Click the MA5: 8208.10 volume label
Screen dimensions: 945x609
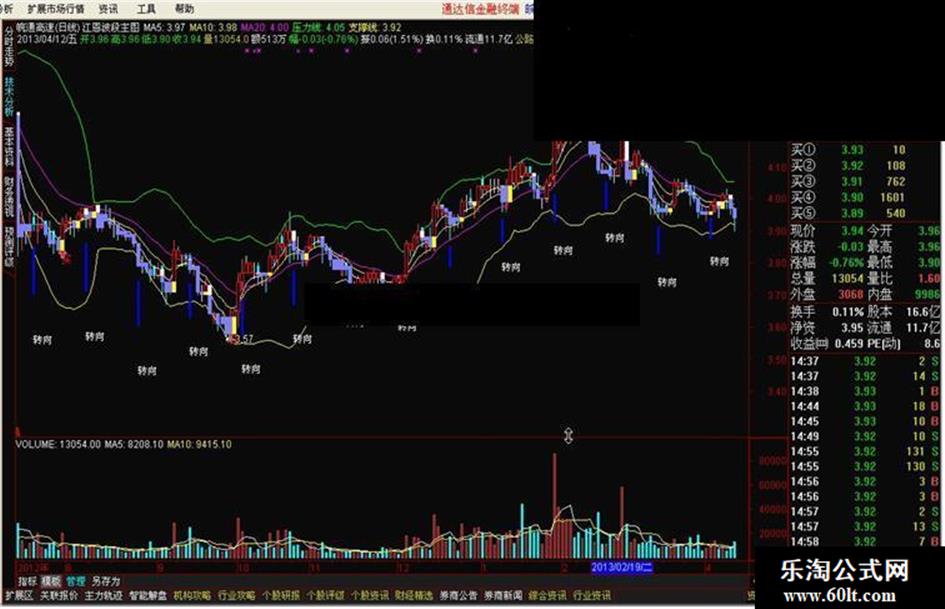point(134,444)
